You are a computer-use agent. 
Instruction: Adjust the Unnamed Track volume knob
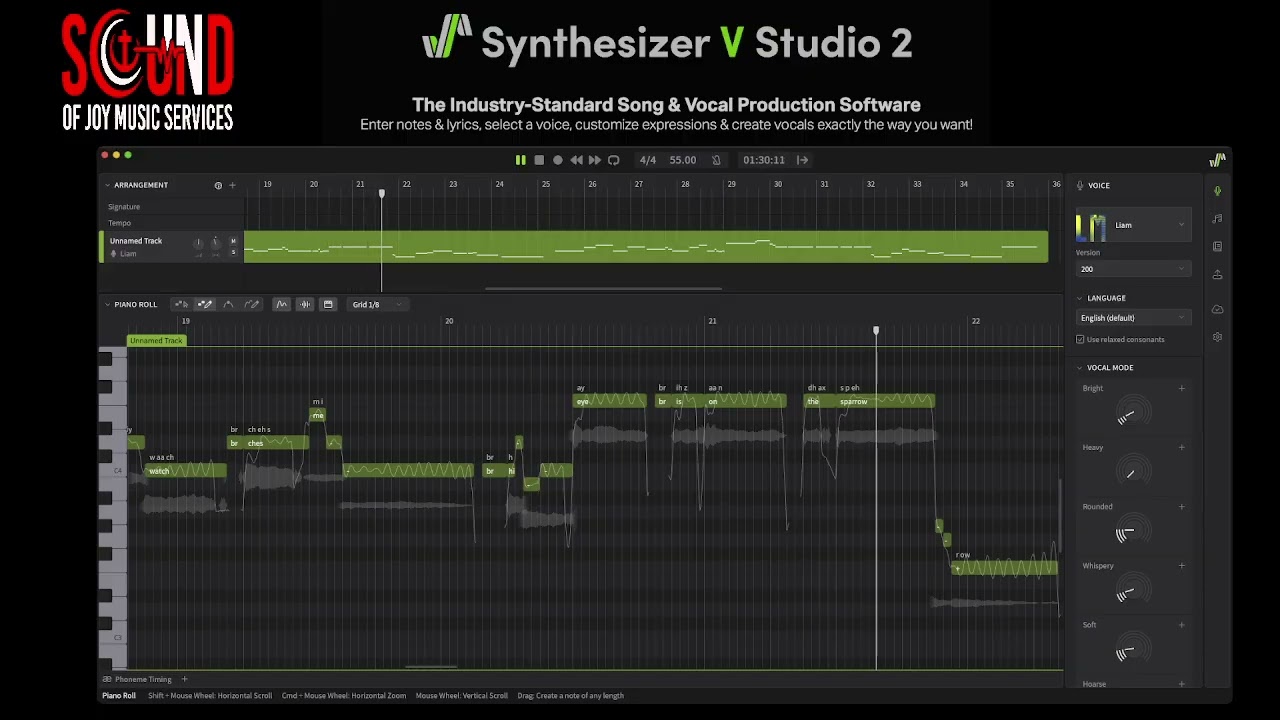(x=198, y=243)
